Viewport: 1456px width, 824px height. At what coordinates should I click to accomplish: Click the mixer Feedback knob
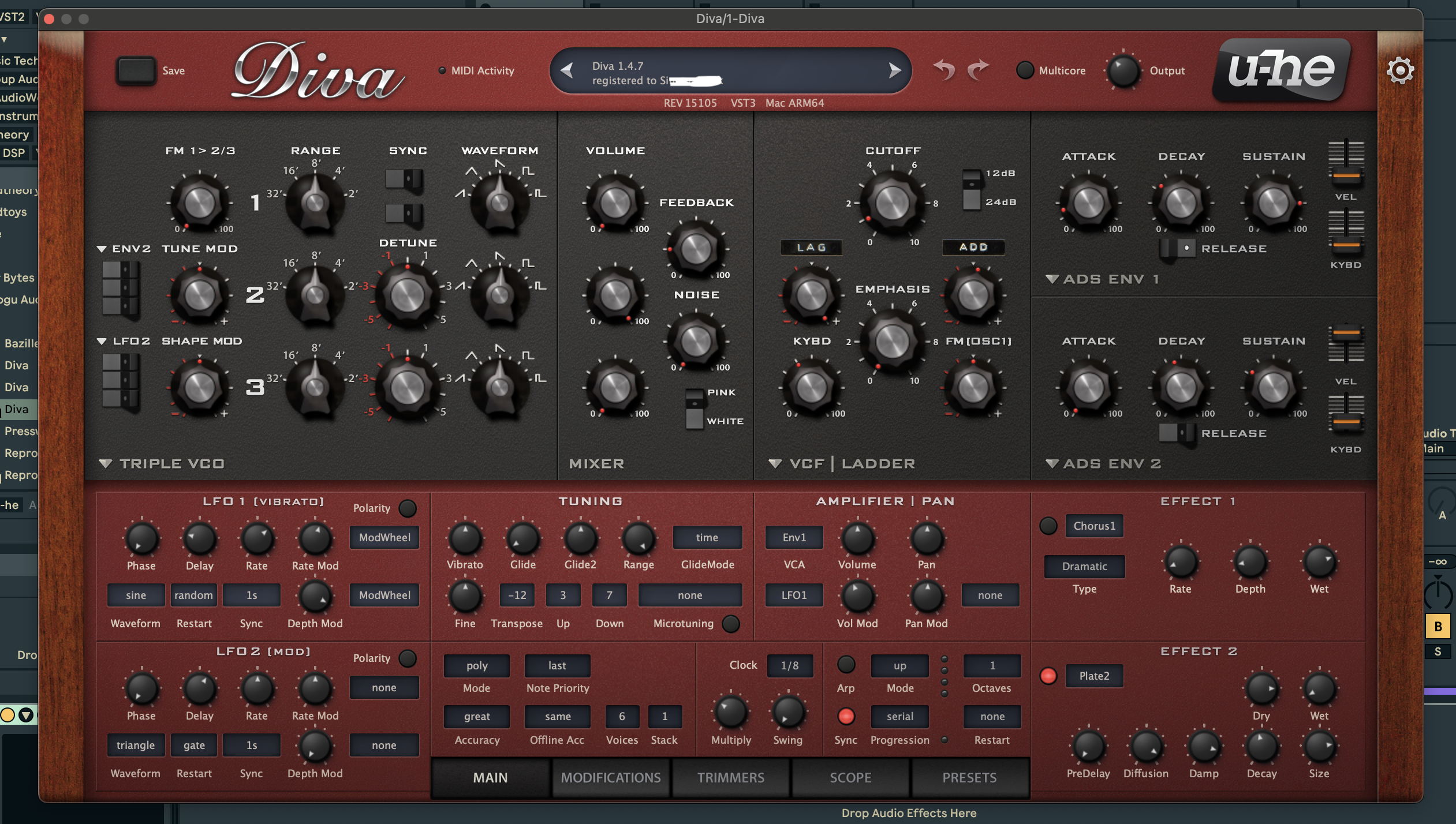pos(696,249)
